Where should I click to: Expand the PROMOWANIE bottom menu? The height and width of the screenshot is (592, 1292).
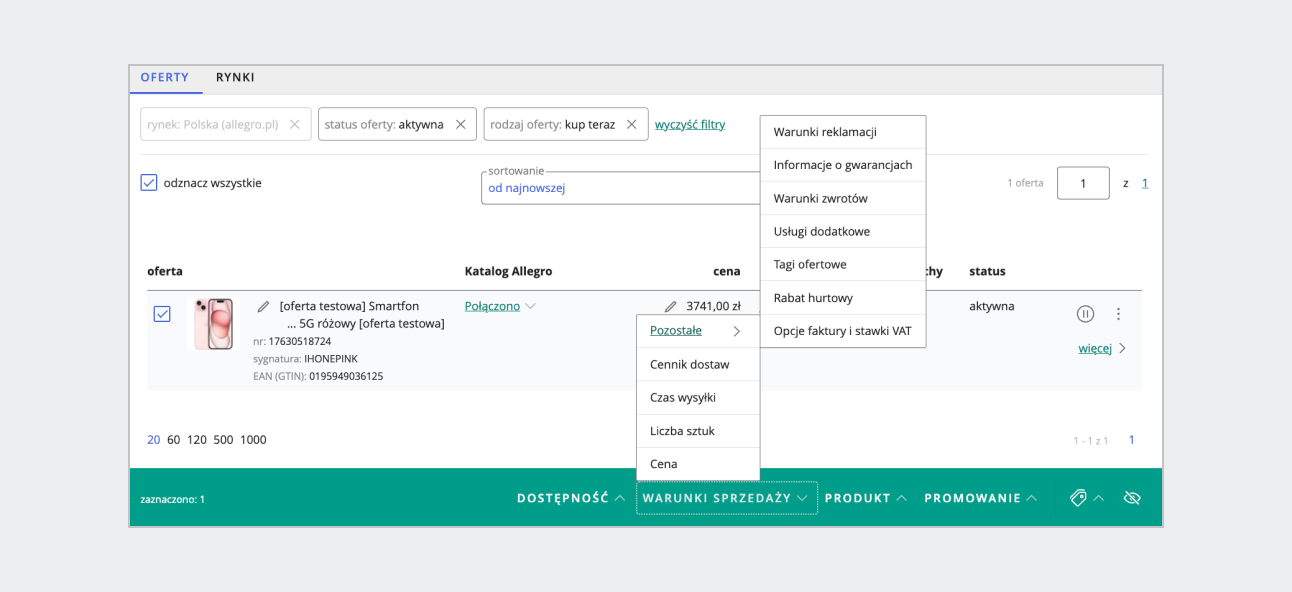pos(980,498)
